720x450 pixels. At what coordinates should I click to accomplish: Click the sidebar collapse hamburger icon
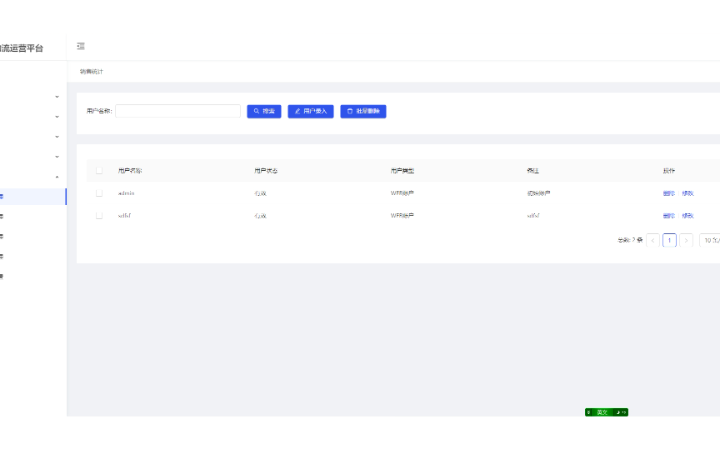click(x=81, y=46)
